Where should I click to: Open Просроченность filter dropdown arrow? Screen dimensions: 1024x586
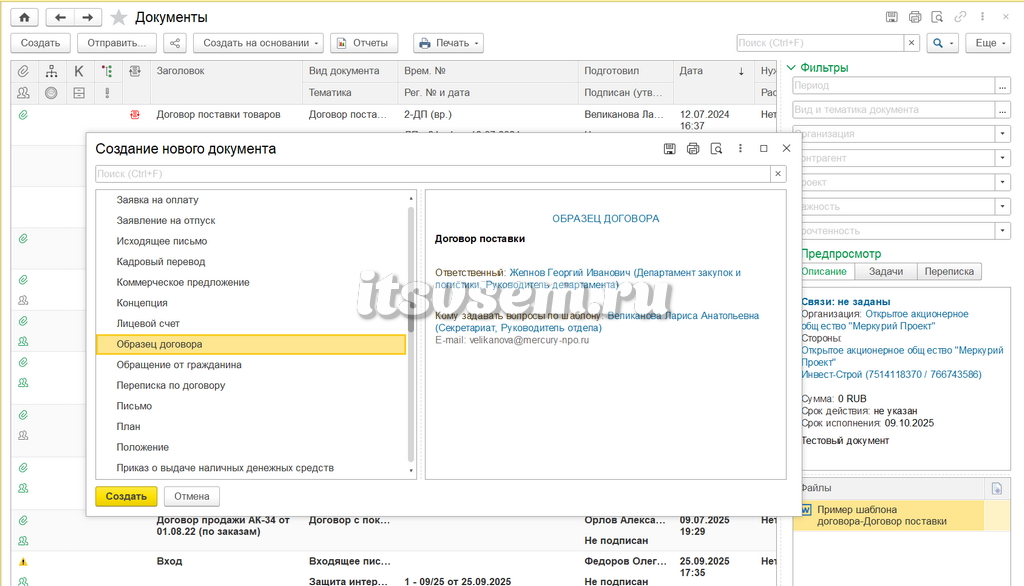click(x=1002, y=231)
